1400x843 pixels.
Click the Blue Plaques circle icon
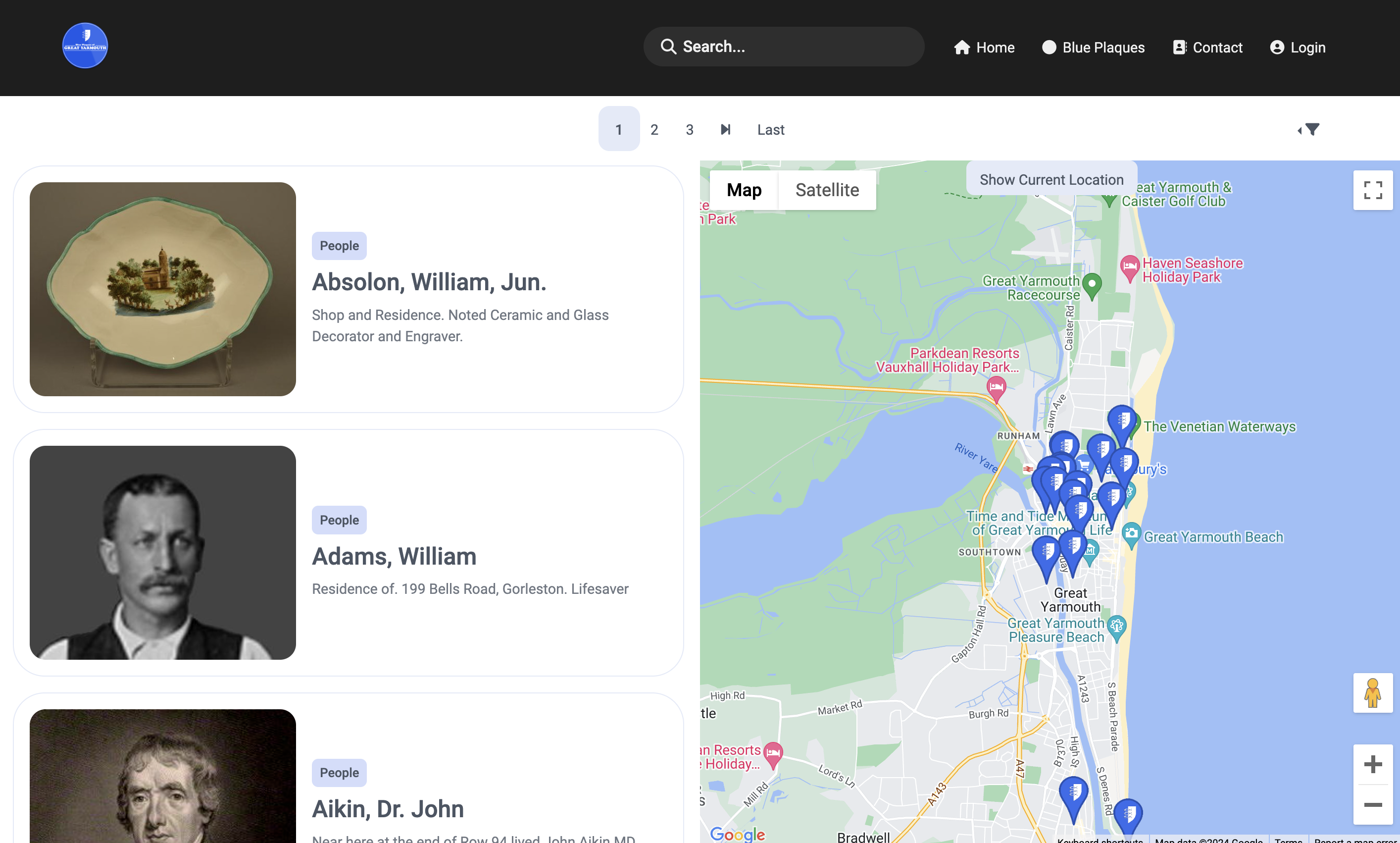point(1049,47)
